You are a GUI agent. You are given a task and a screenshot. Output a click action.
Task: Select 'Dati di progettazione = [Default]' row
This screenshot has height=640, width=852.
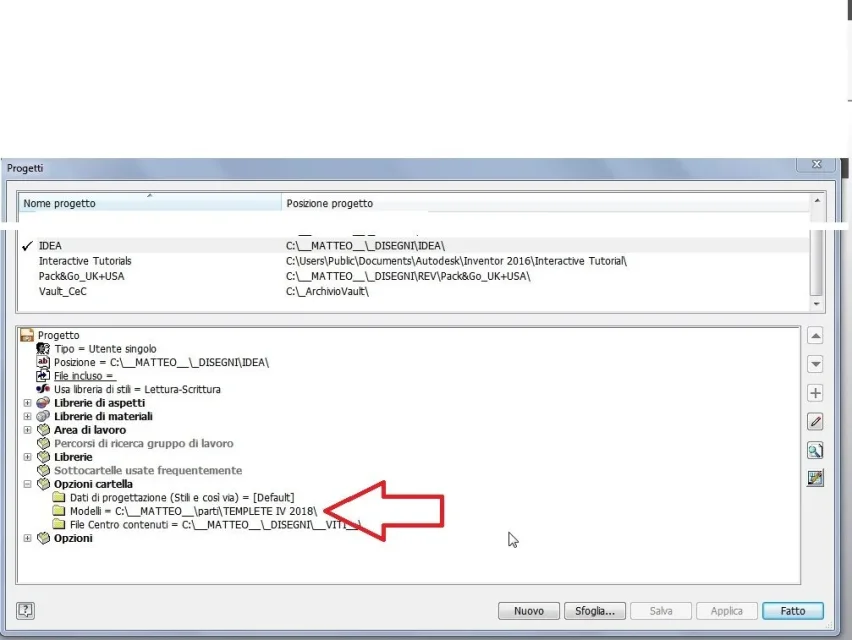[x=182, y=497]
